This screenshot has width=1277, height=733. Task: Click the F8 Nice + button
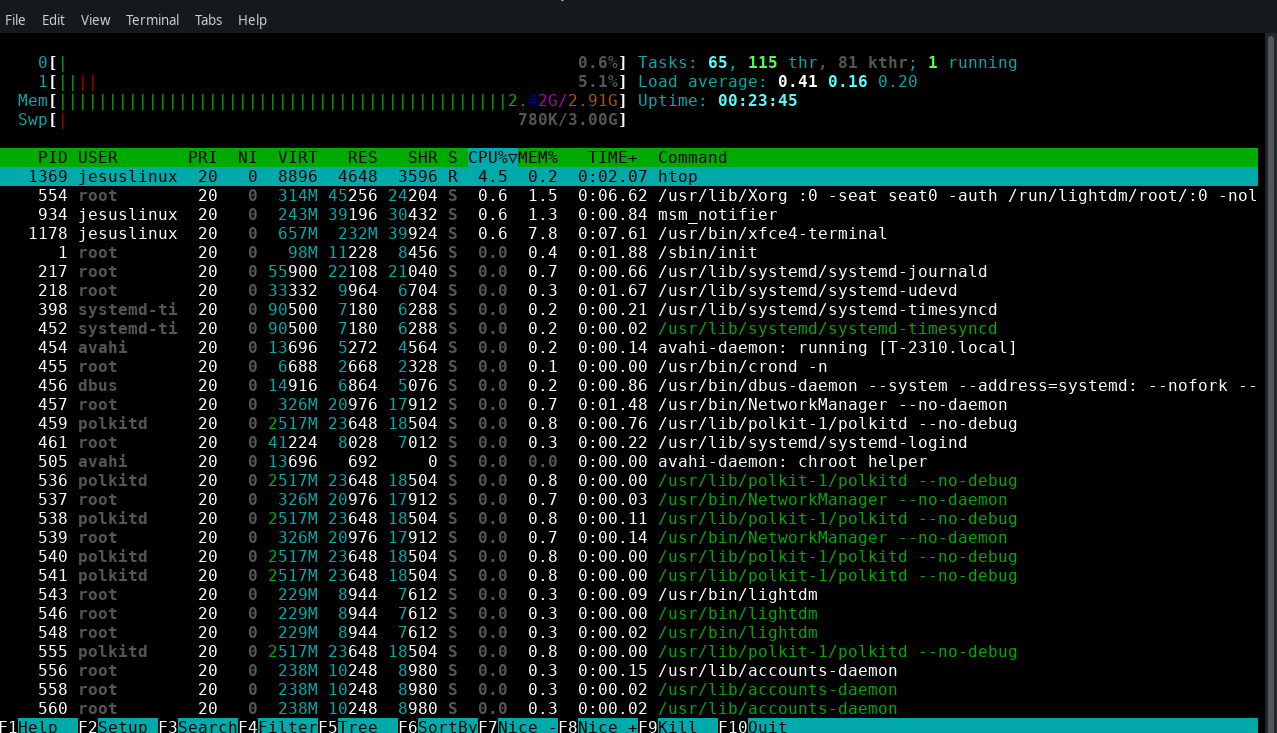pos(598,727)
